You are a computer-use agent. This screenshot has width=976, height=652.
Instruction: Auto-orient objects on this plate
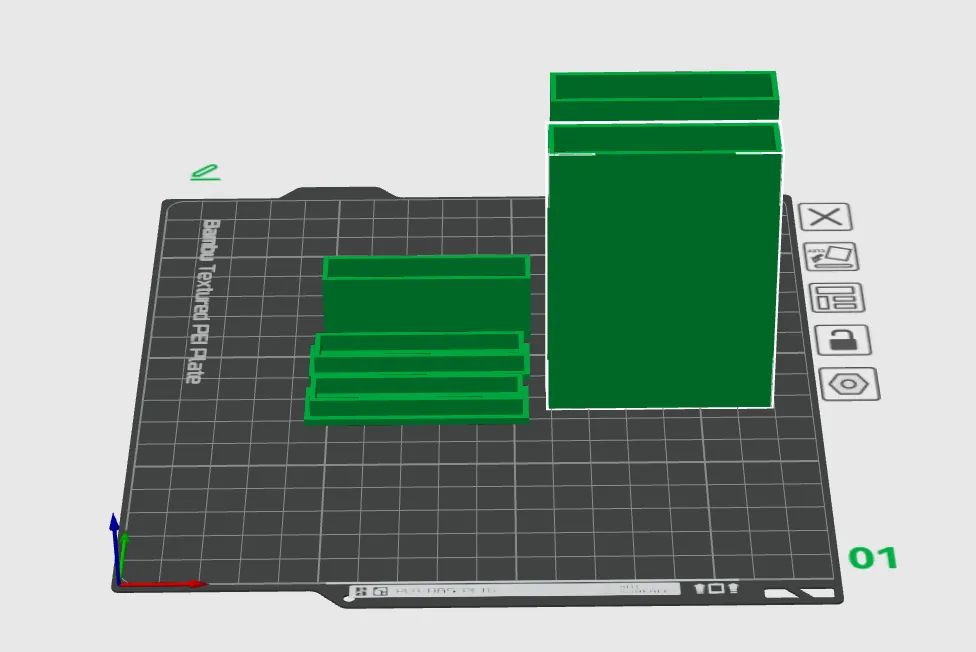click(x=832, y=256)
